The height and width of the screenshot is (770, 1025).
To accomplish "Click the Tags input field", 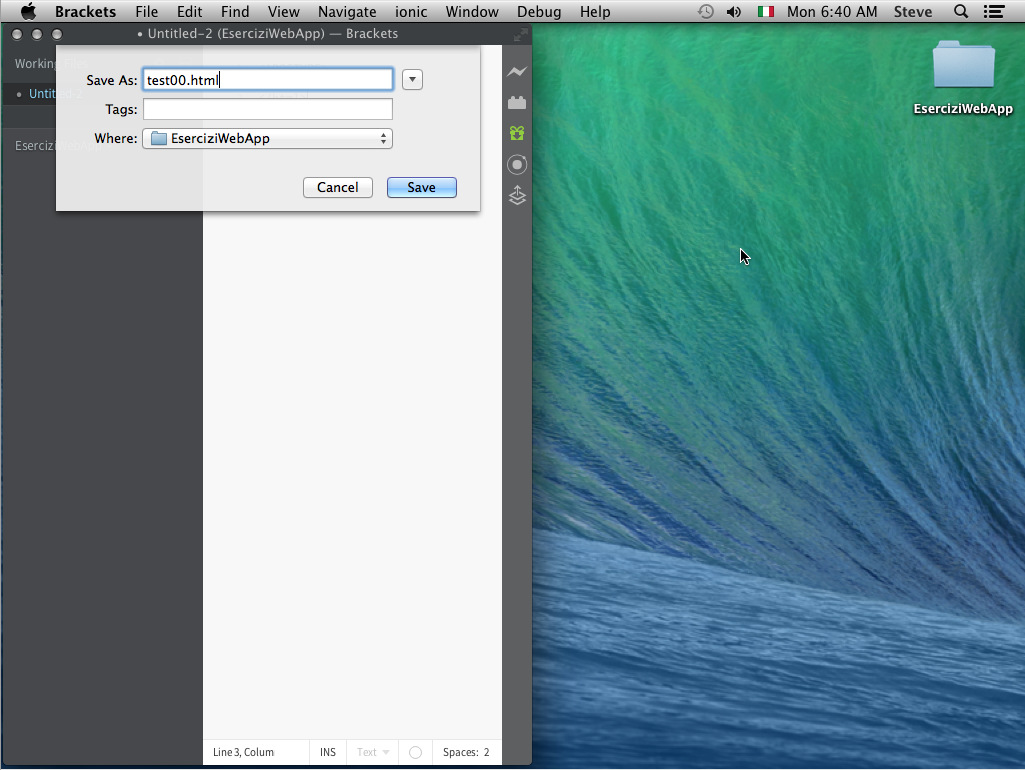I will pyautogui.click(x=267, y=109).
